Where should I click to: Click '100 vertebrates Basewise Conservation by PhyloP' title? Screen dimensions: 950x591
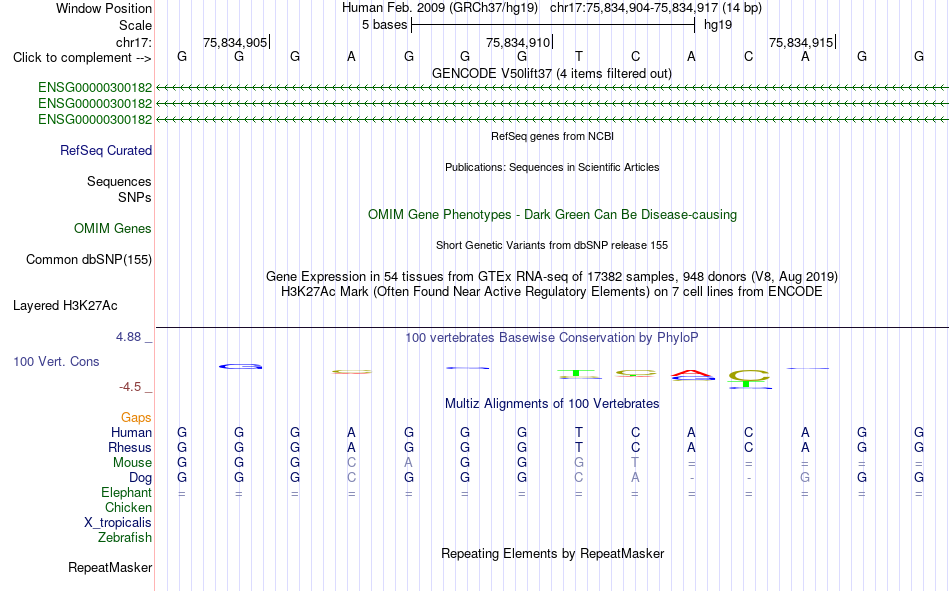[x=551, y=338]
